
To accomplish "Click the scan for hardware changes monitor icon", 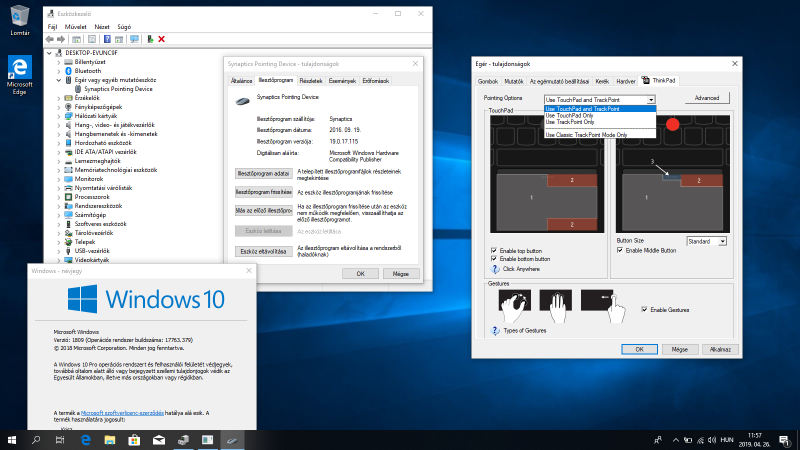I will pyautogui.click(x=134, y=39).
